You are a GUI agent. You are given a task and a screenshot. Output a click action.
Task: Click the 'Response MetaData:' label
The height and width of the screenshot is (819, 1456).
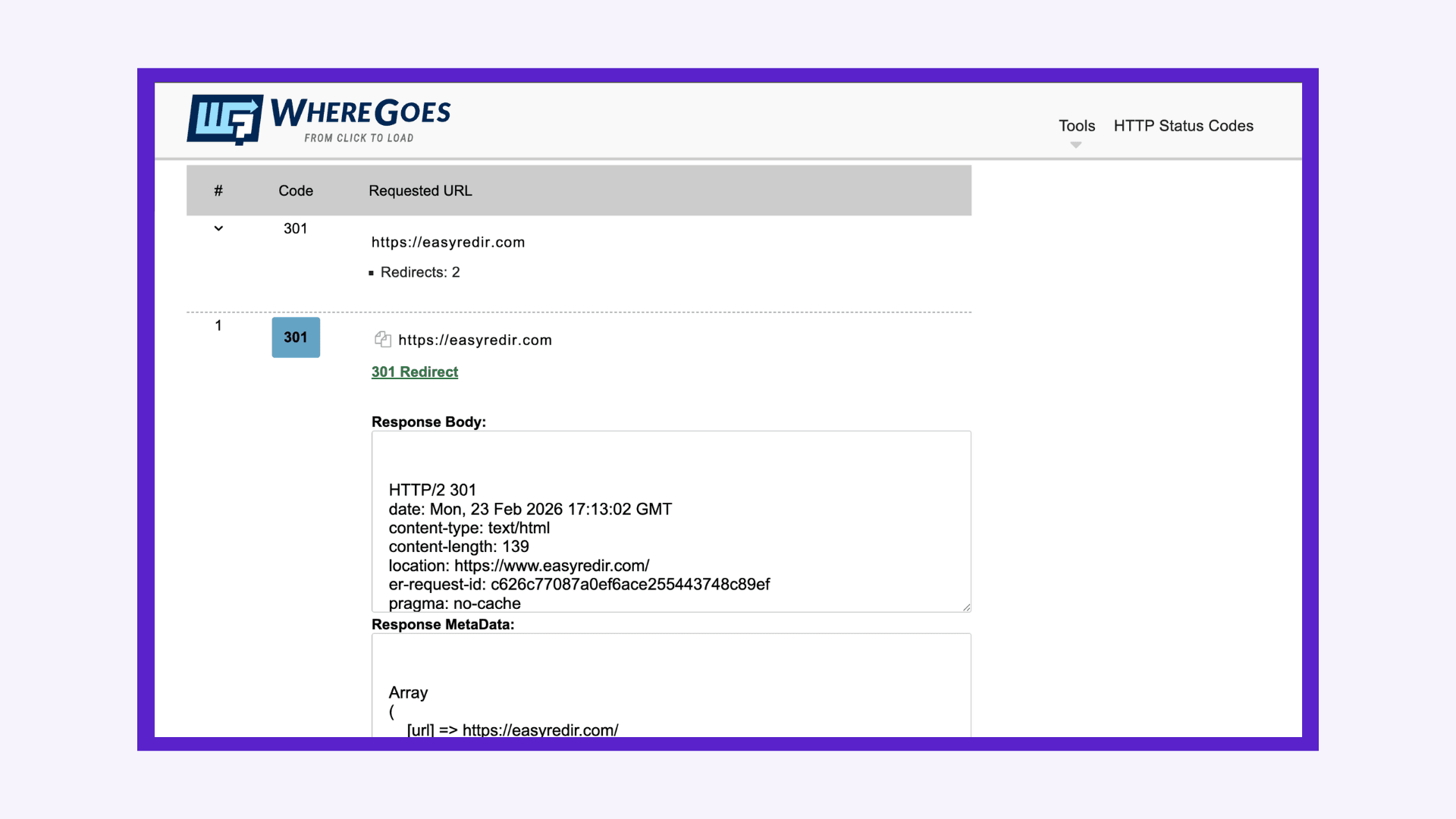point(443,625)
